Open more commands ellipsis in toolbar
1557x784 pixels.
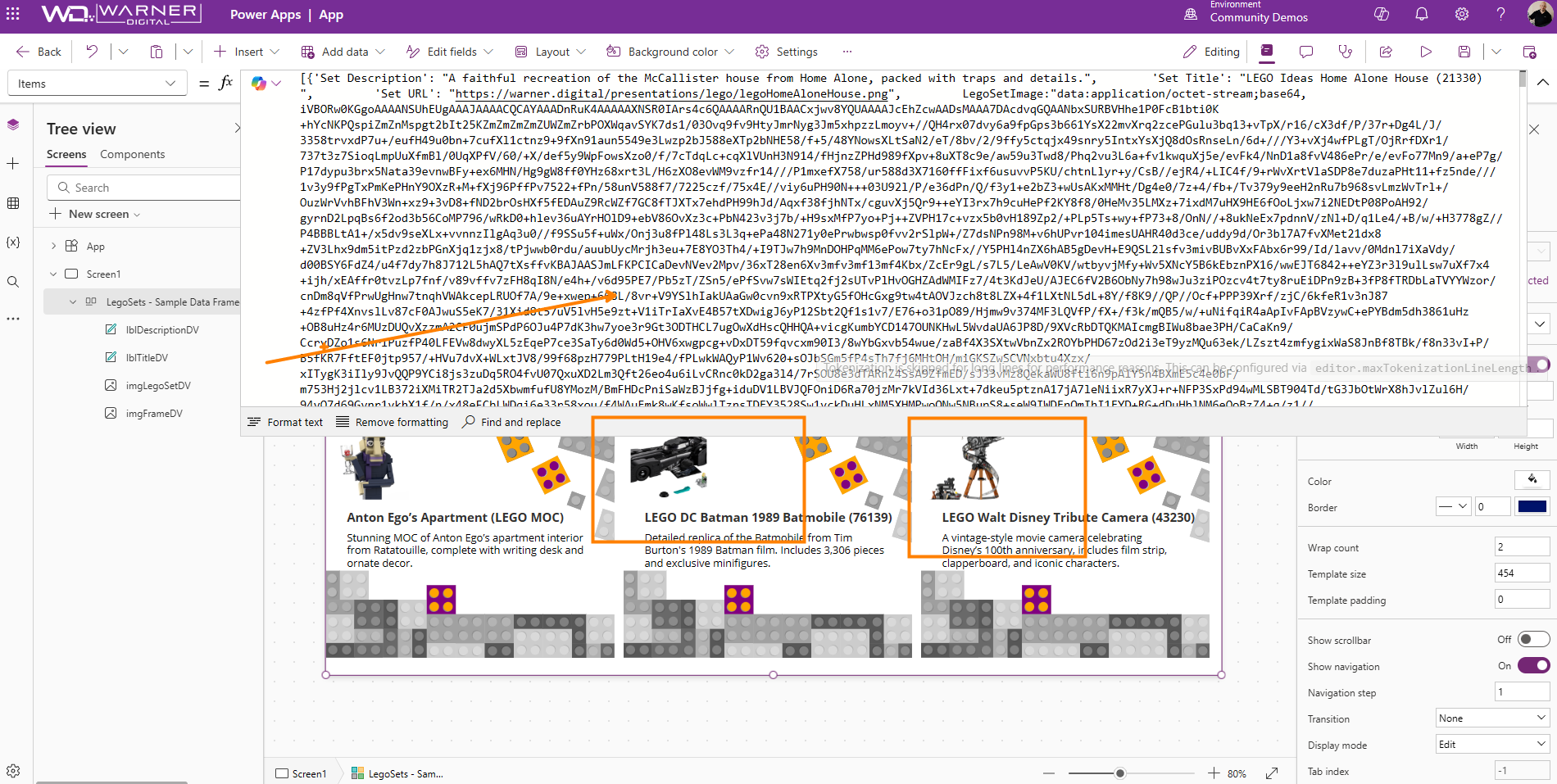click(847, 52)
